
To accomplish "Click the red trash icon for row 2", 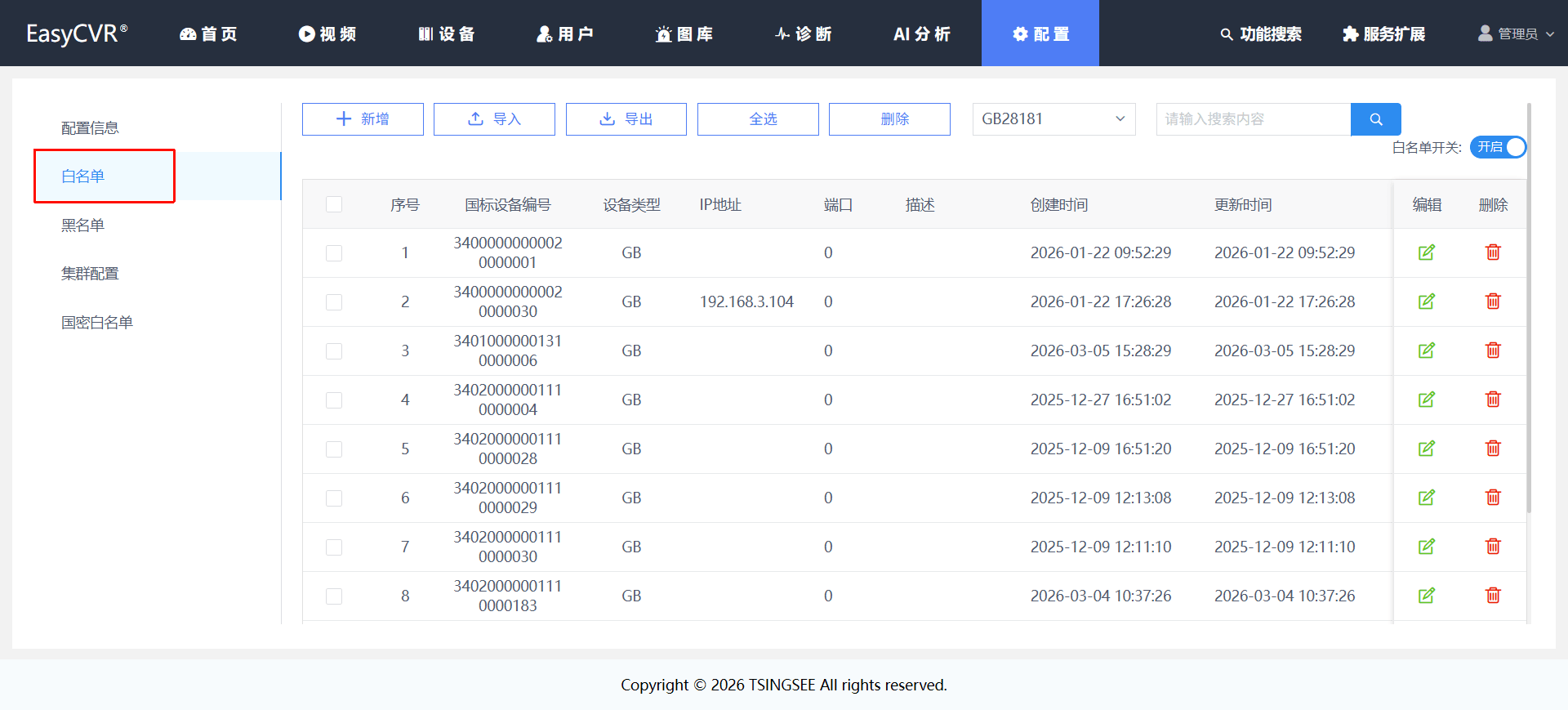I will pyautogui.click(x=1493, y=301).
